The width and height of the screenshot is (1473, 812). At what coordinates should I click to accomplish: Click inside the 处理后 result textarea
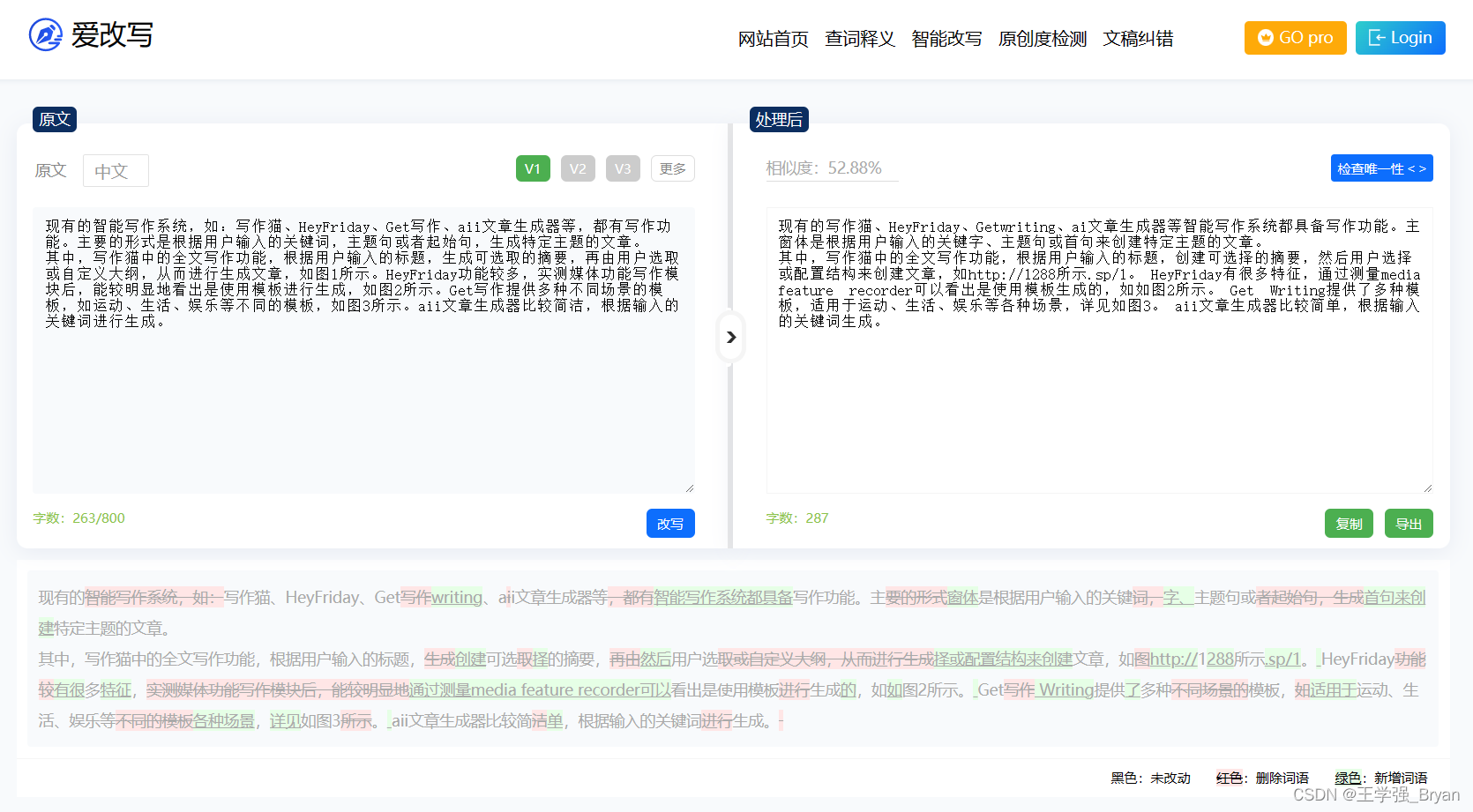coord(1099,351)
